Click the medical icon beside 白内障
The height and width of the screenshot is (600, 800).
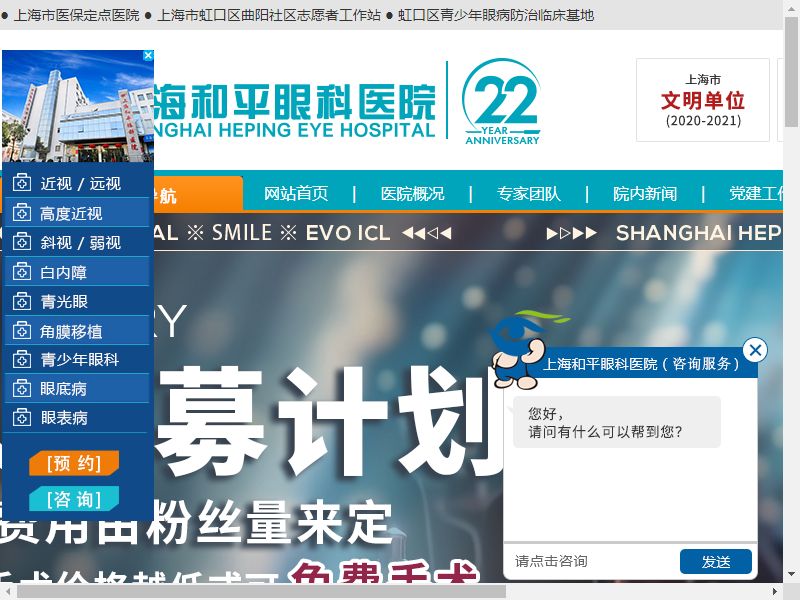[21, 271]
